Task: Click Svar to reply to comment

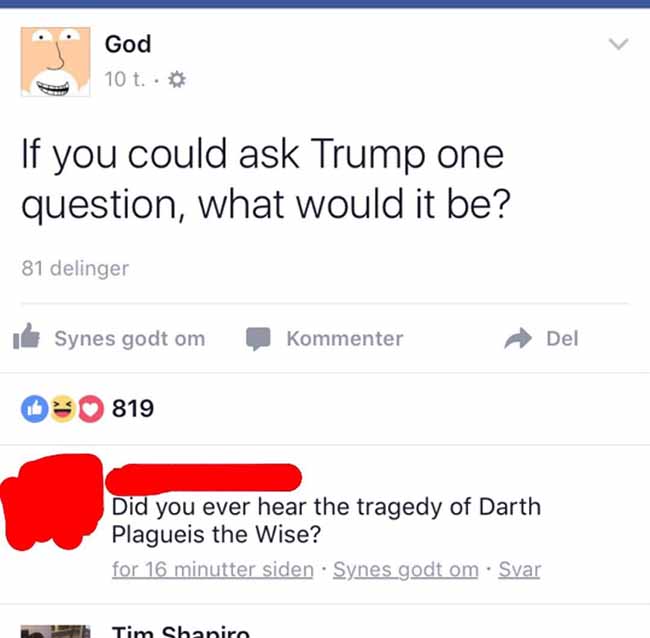Action: coord(519,570)
